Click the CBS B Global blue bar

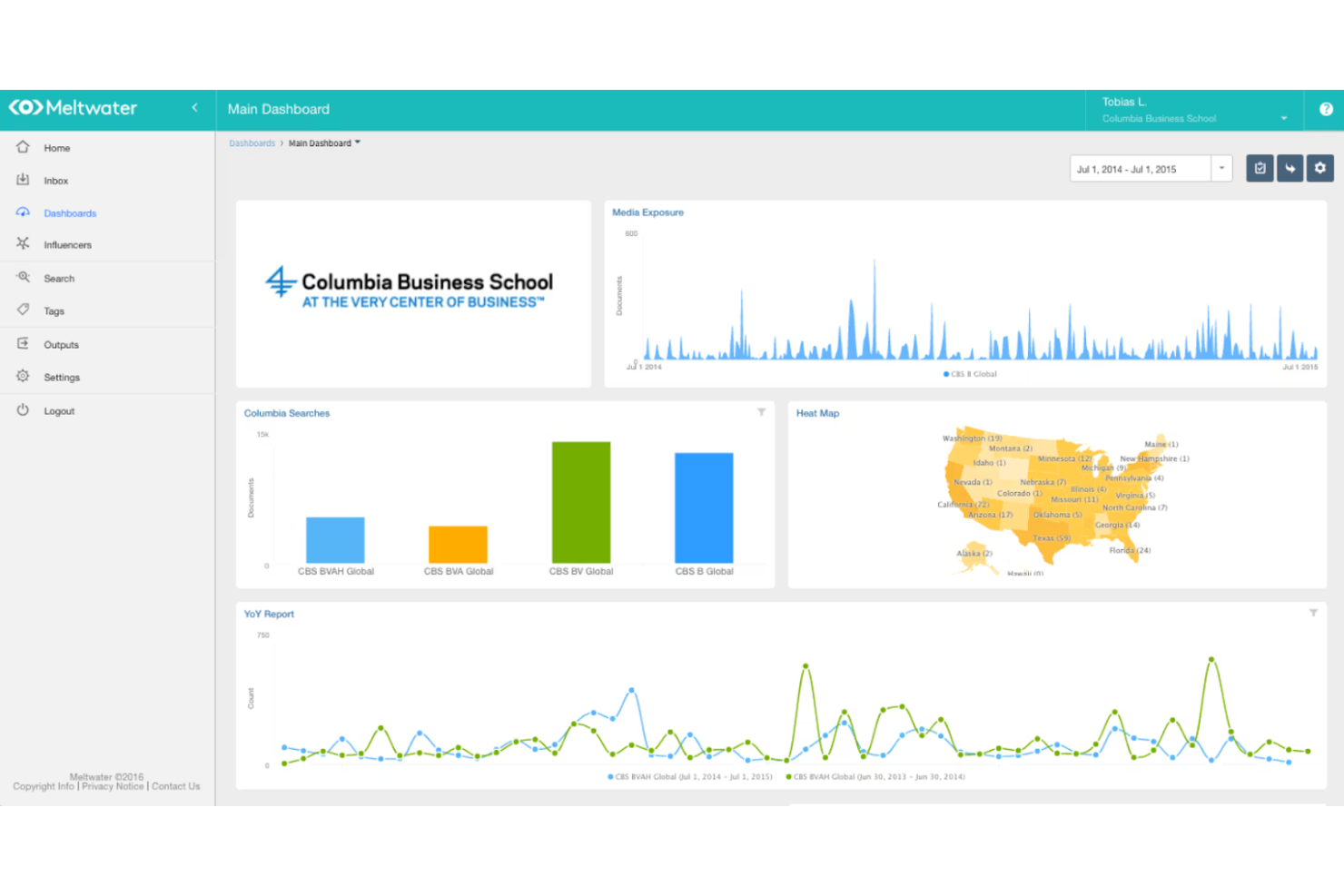pyautogui.click(x=704, y=508)
